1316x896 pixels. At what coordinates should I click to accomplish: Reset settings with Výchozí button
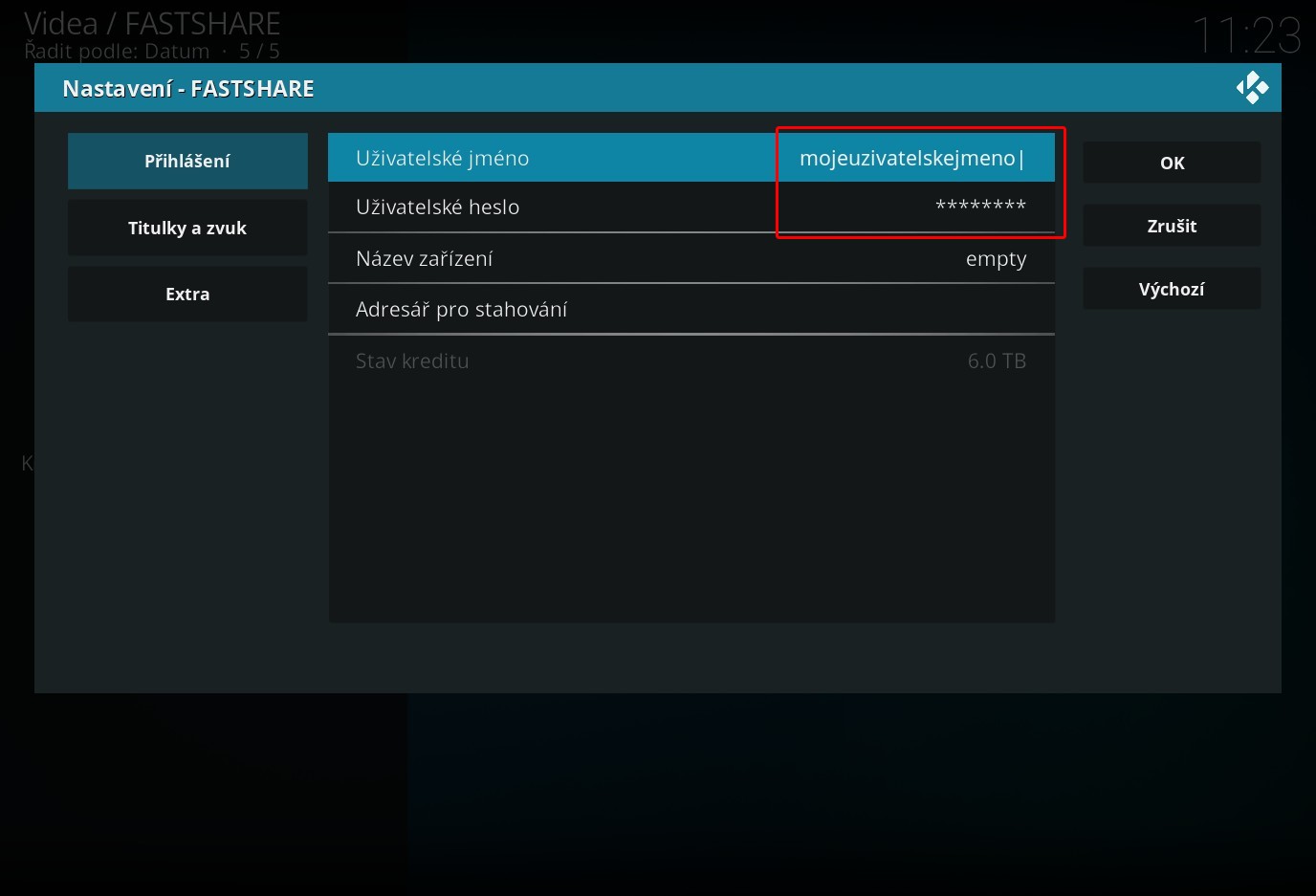click(1172, 289)
